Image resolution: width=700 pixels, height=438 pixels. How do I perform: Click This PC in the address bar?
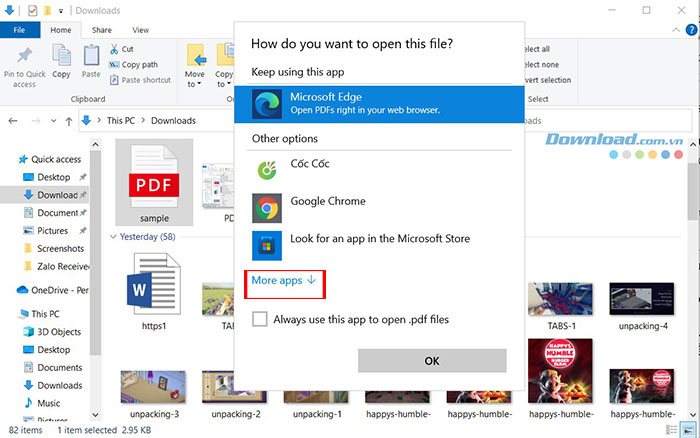click(x=121, y=121)
